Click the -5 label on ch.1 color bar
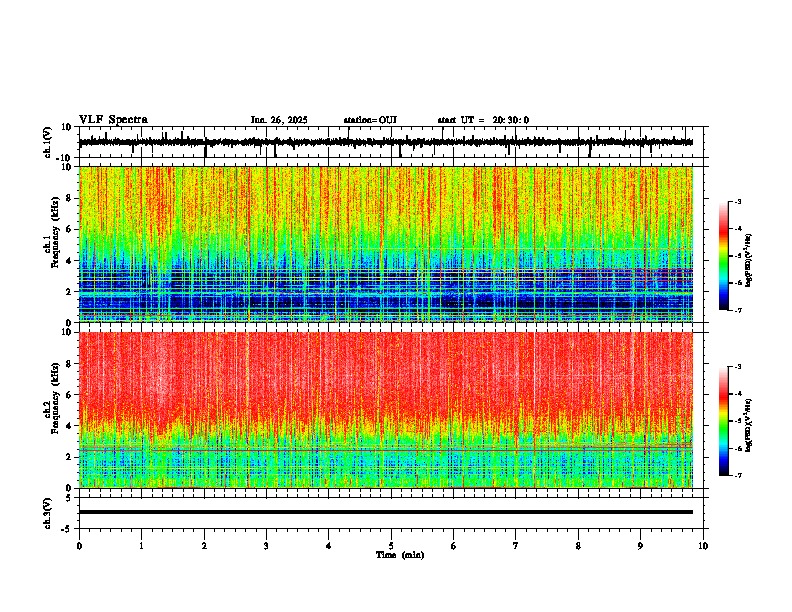 [x=737, y=256]
